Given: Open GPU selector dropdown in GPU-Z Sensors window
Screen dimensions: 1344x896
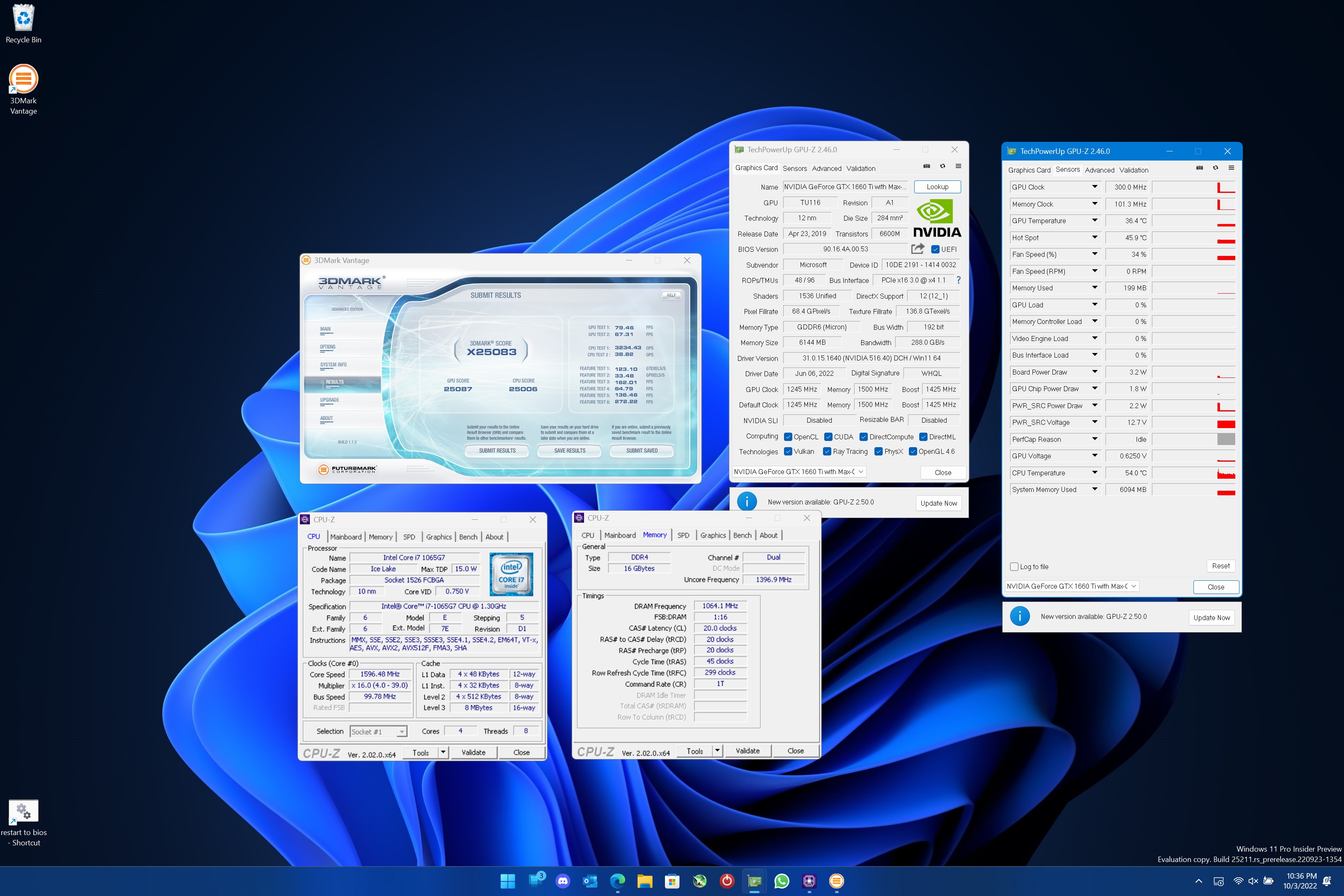Looking at the screenshot, I should (1073, 586).
